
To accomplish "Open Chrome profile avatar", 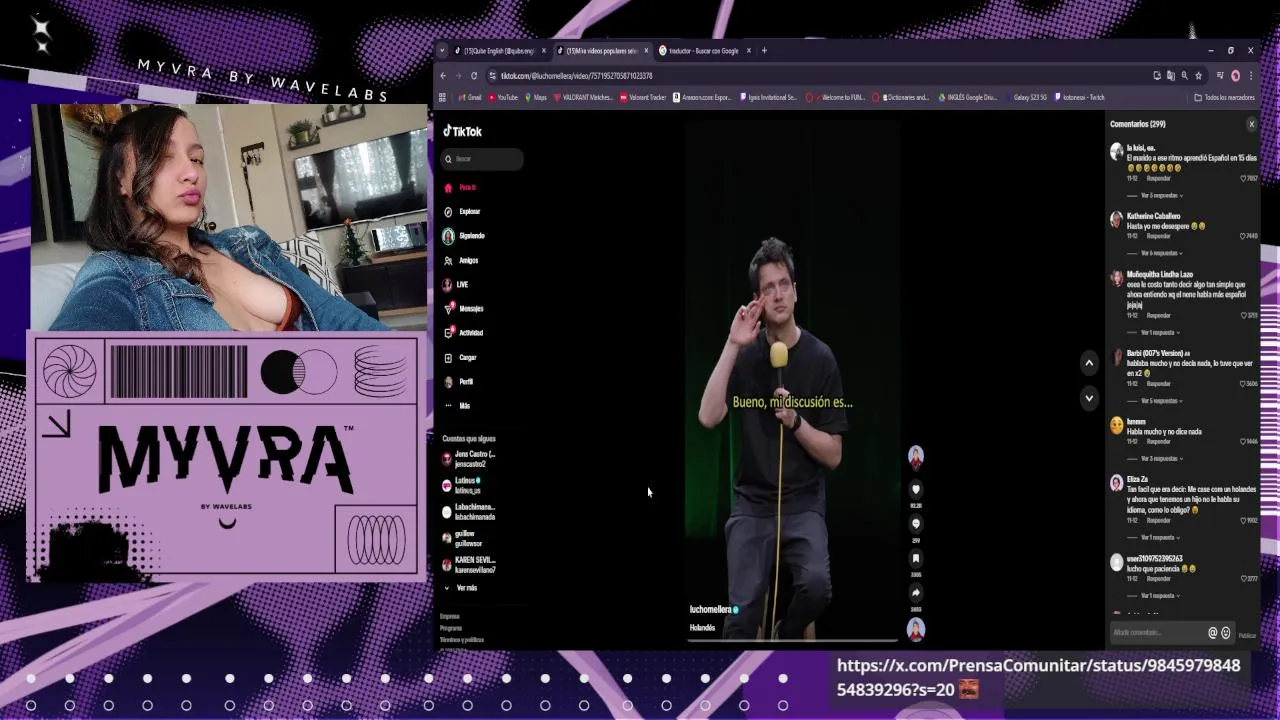I will 1235,76.
